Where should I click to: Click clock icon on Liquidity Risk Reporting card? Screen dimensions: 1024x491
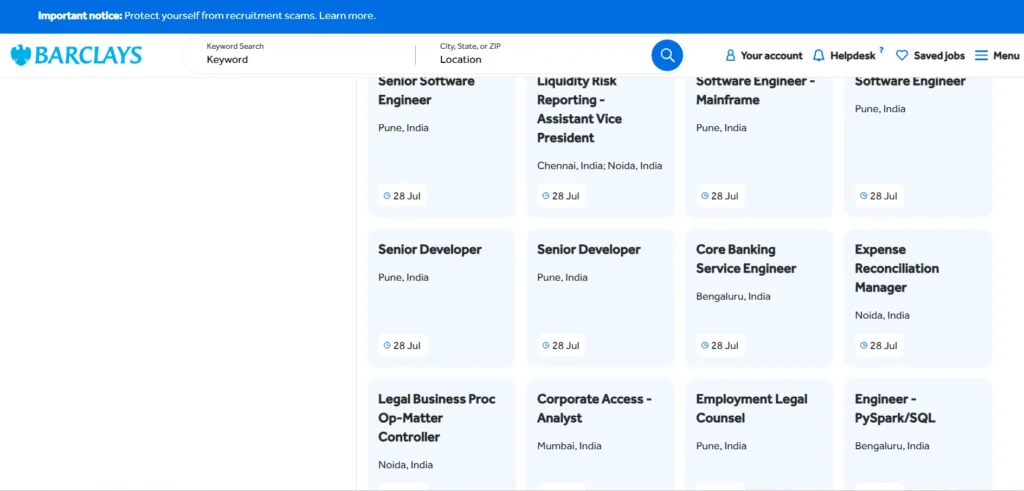(x=545, y=196)
